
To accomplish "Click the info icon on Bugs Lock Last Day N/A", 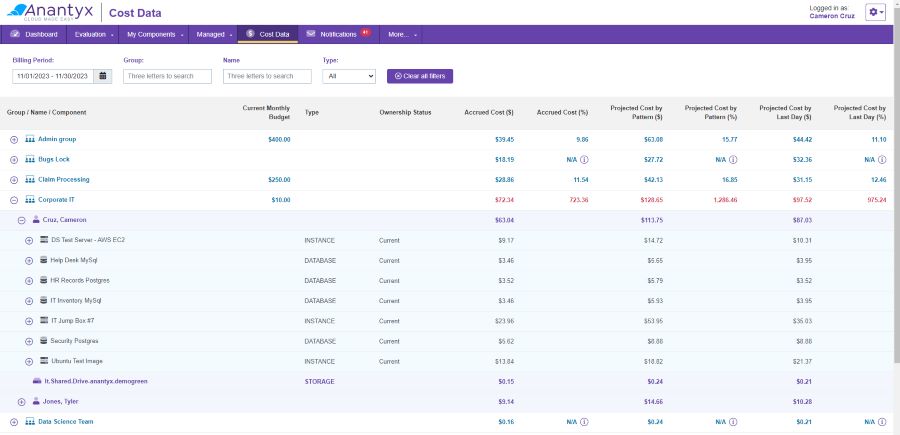I will pos(882,160).
